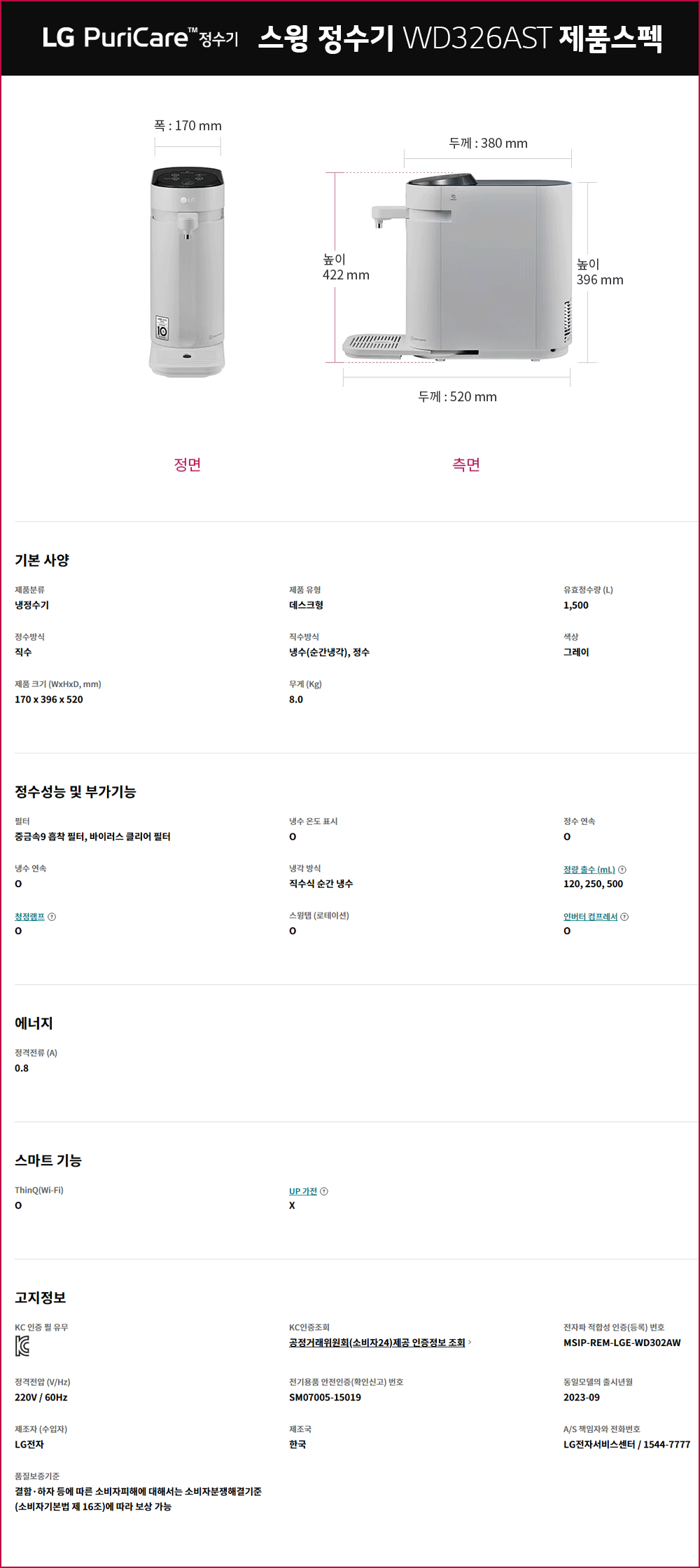Open the UP 가전 link
The height and width of the screenshot is (1568, 700).
click(x=303, y=1191)
